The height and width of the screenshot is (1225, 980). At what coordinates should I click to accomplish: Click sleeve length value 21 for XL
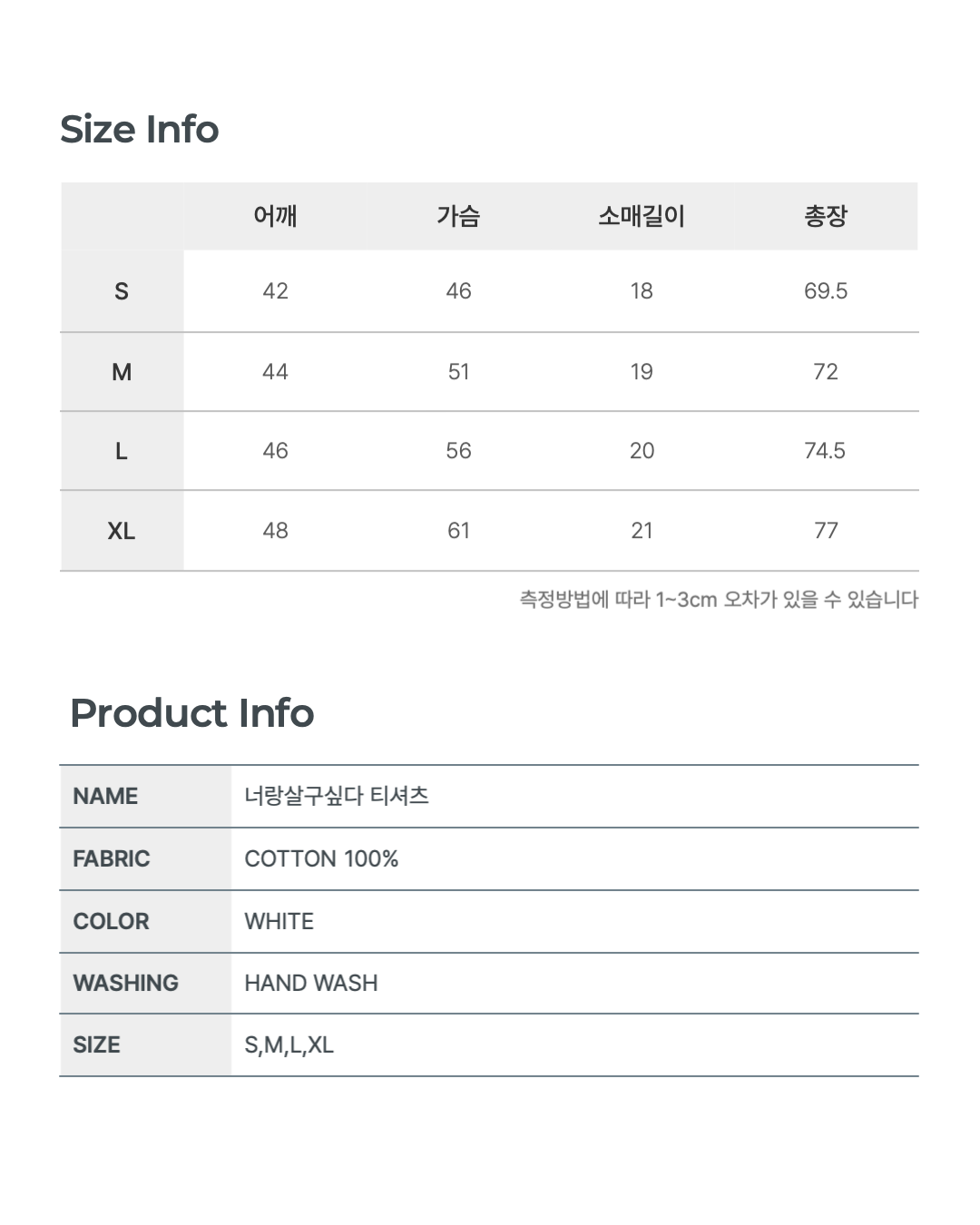pos(642,531)
